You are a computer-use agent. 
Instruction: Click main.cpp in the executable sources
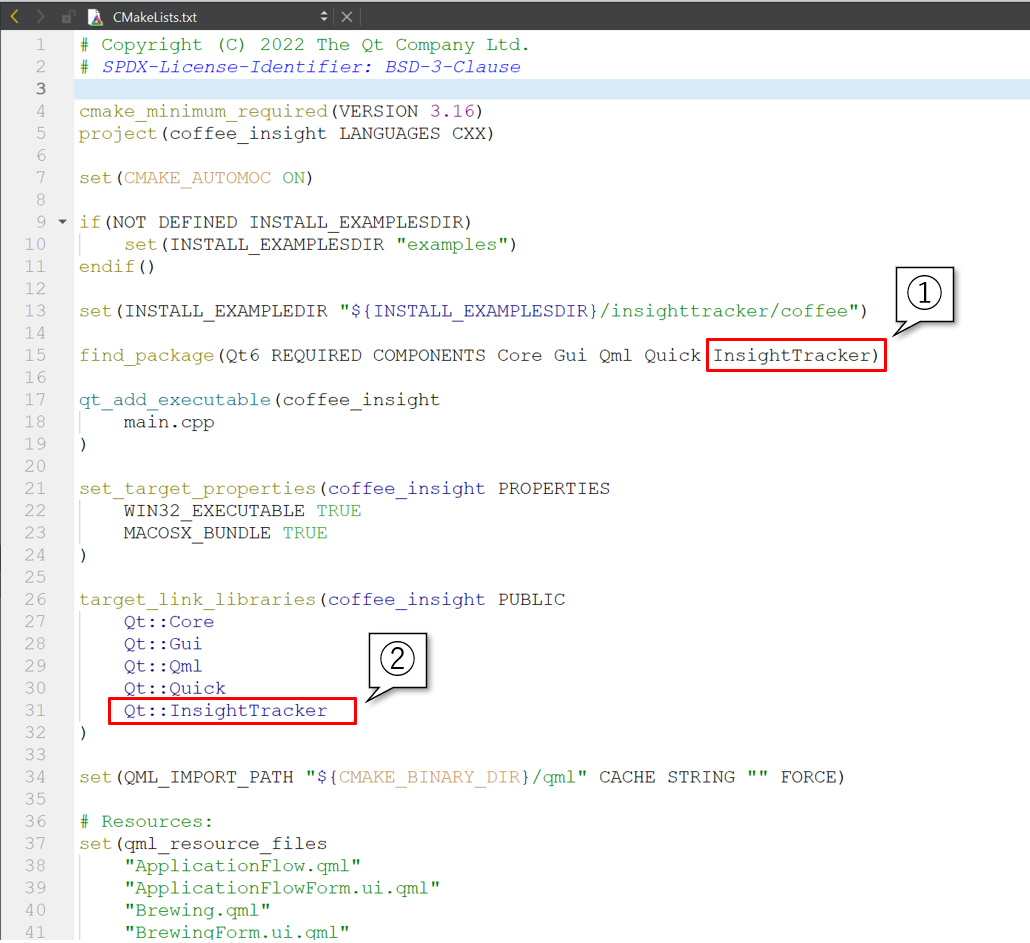(168, 422)
